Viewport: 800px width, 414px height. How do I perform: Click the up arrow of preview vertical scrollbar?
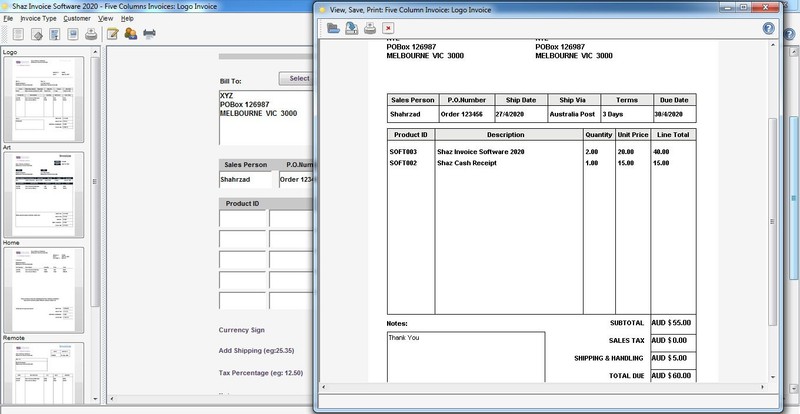(772, 45)
